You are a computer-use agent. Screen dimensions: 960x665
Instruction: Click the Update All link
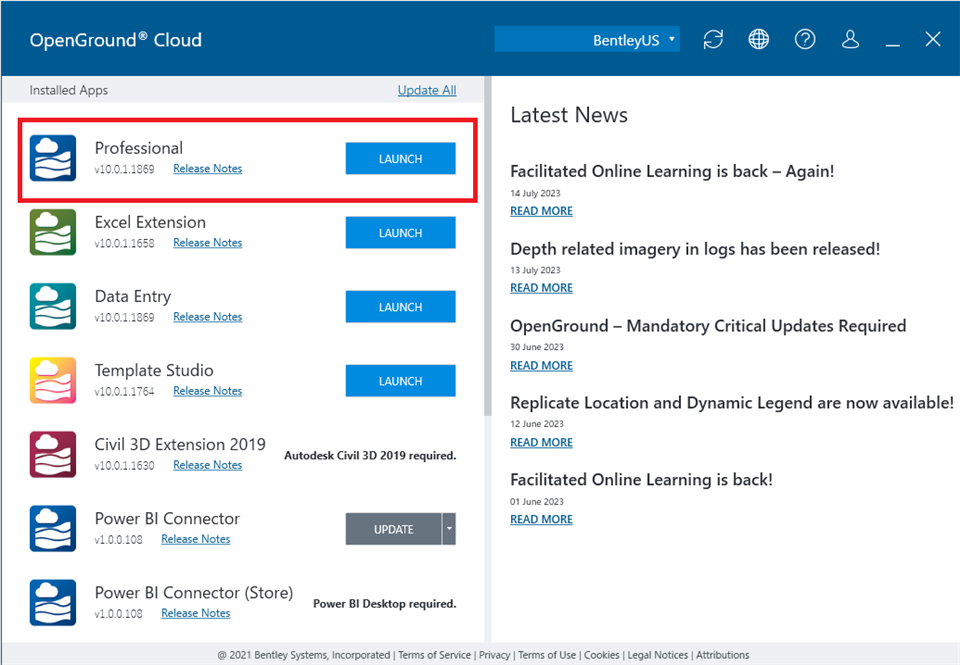click(427, 90)
